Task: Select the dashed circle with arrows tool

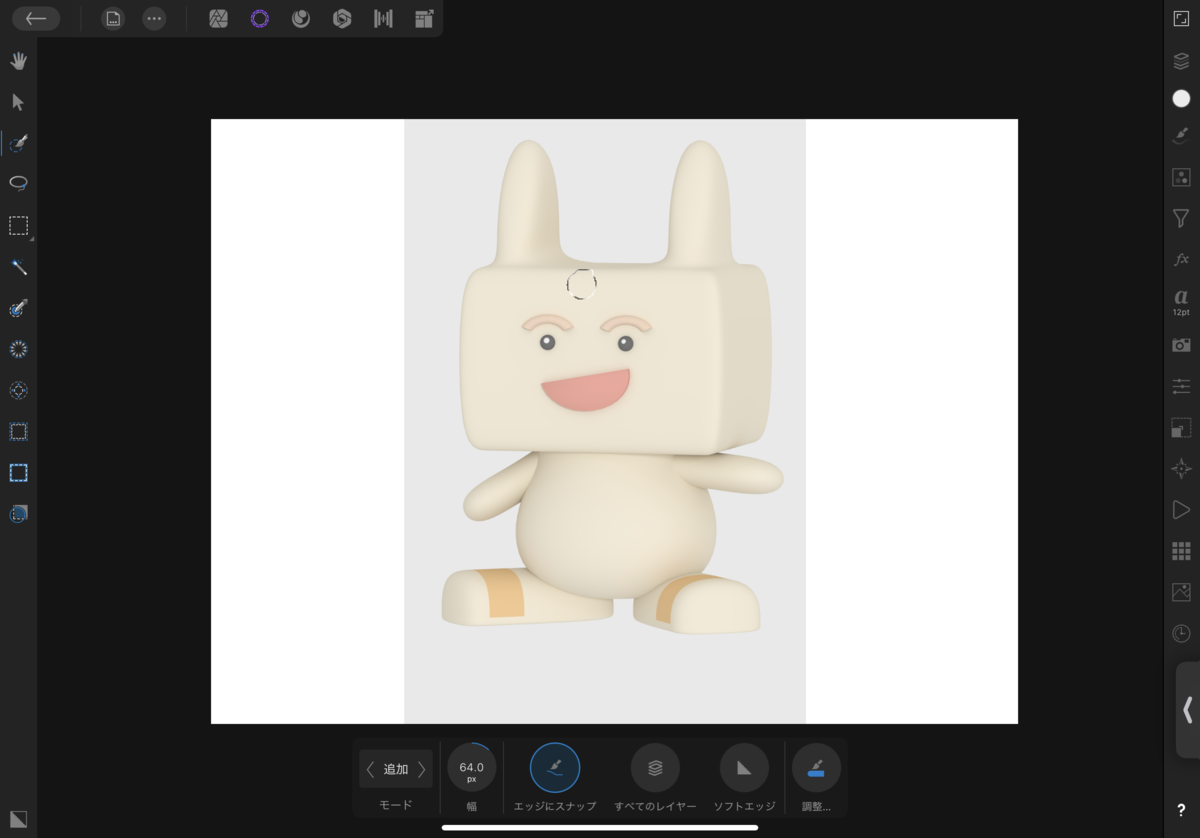Action: 18,390
